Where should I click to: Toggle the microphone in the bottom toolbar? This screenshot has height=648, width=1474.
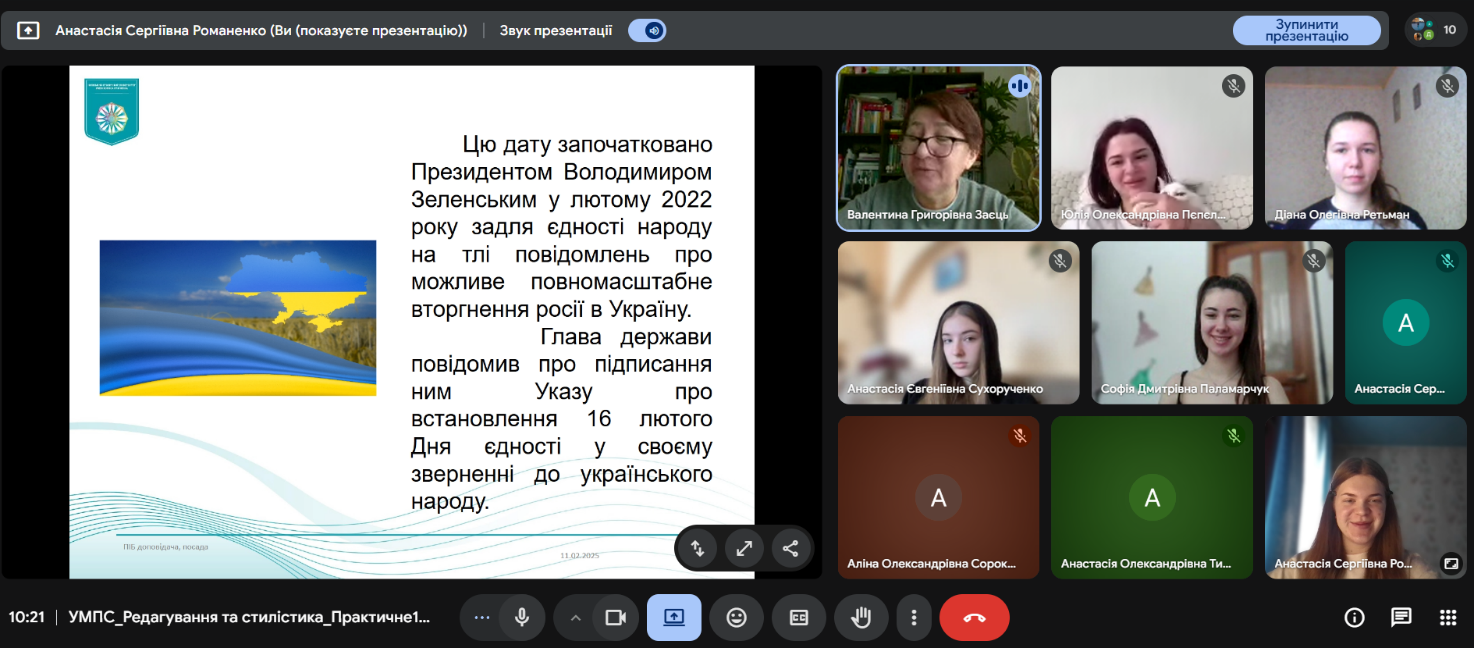click(x=521, y=618)
